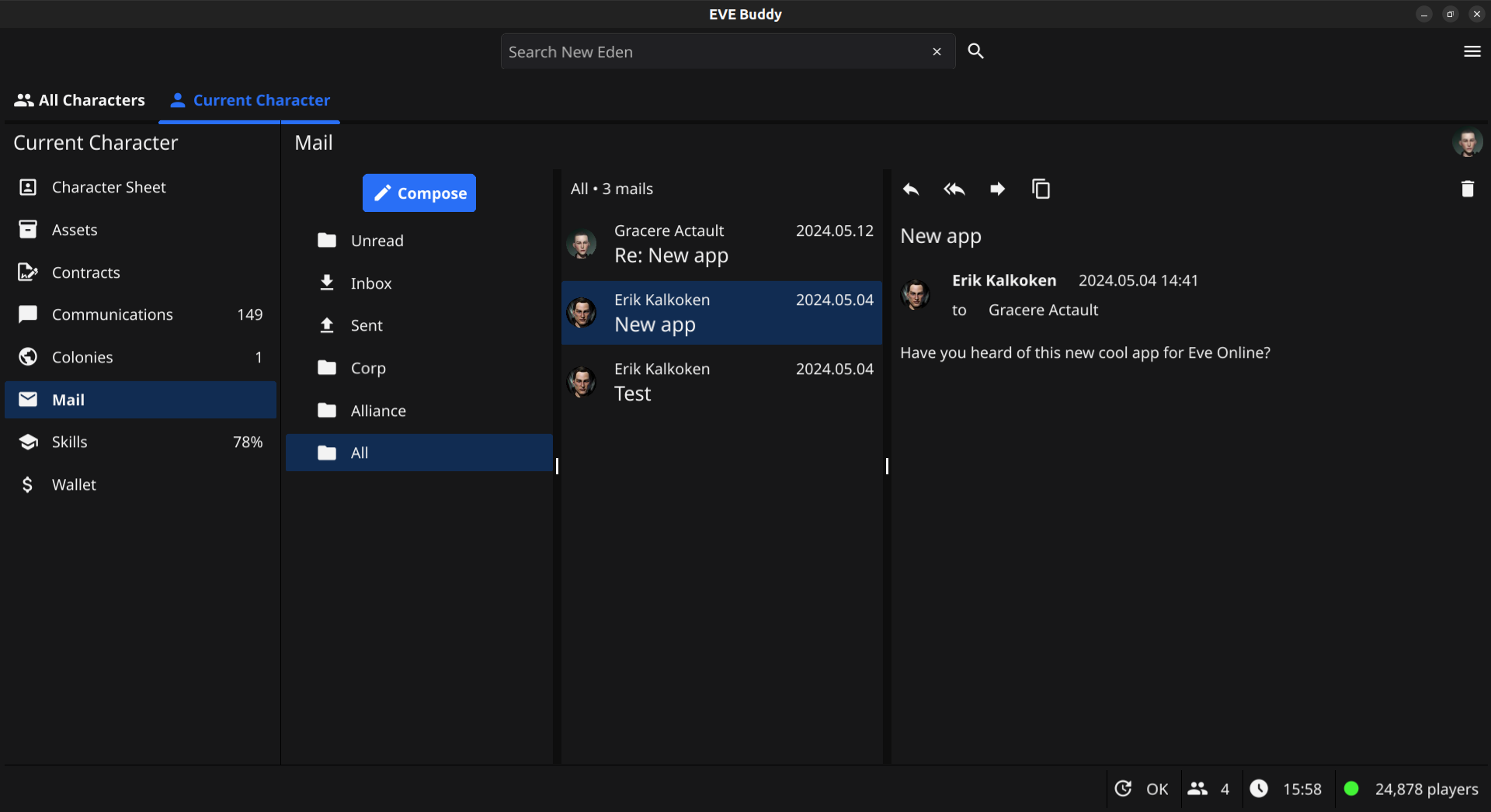This screenshot has height=812, width=1491.
Task: Click the Forward mail icon
Action: [998, 189]
